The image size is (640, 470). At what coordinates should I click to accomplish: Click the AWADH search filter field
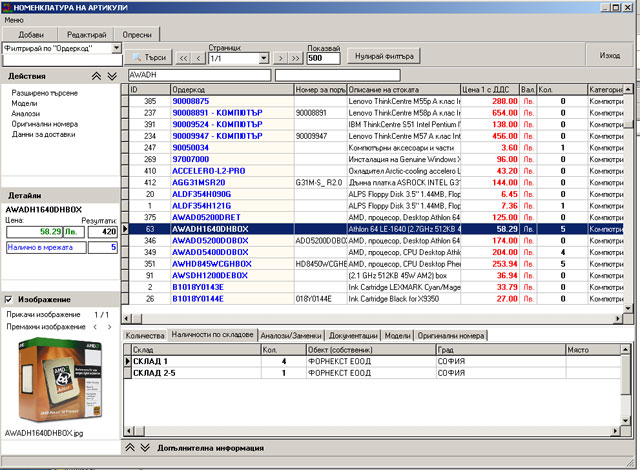(x=200, y=75)
